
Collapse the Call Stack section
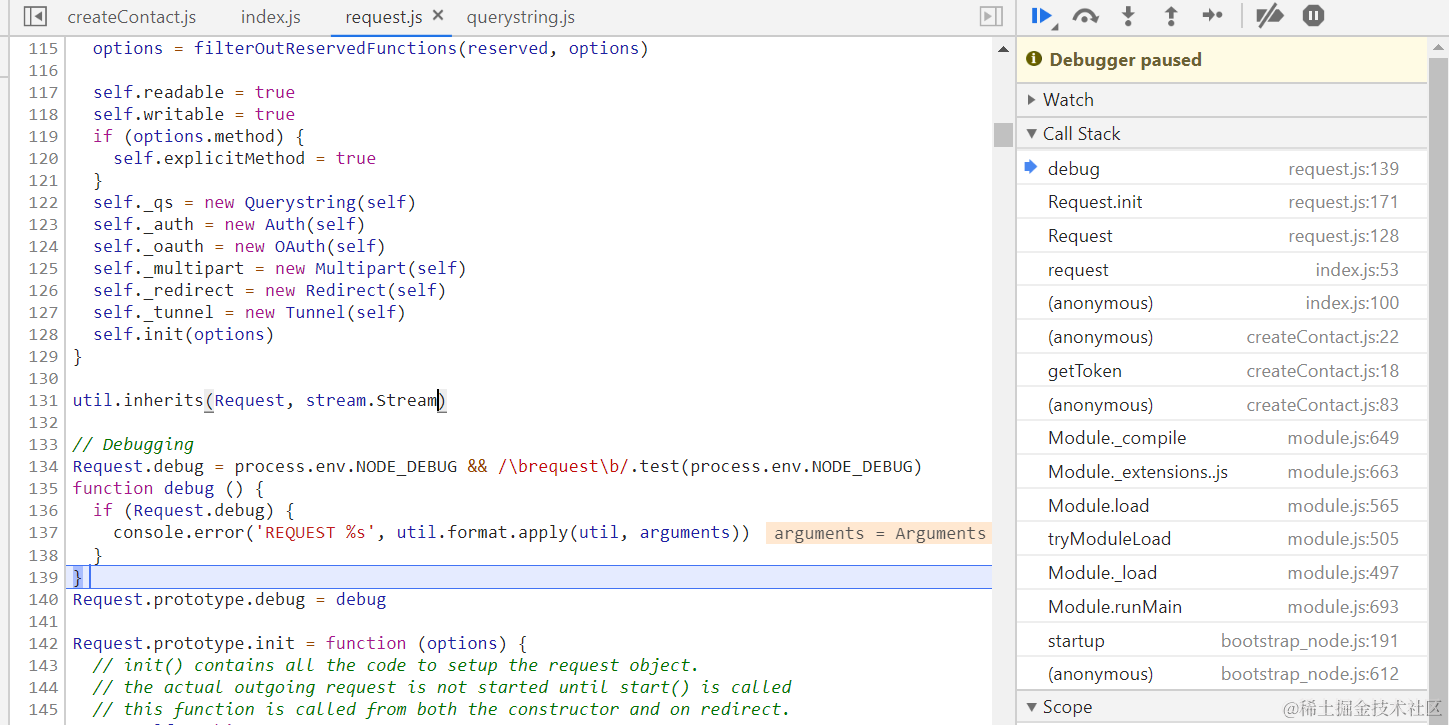click(x=1222, y=133)
